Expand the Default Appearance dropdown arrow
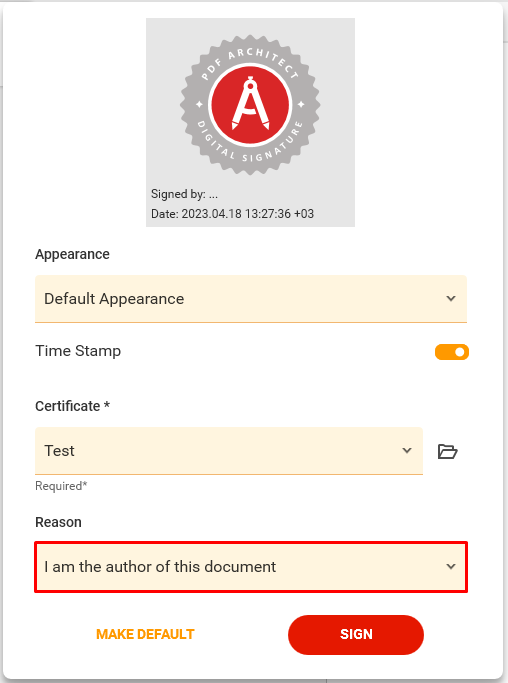This screenshot has height=683, width=508. pyautogui.click(x=451, y=299)
